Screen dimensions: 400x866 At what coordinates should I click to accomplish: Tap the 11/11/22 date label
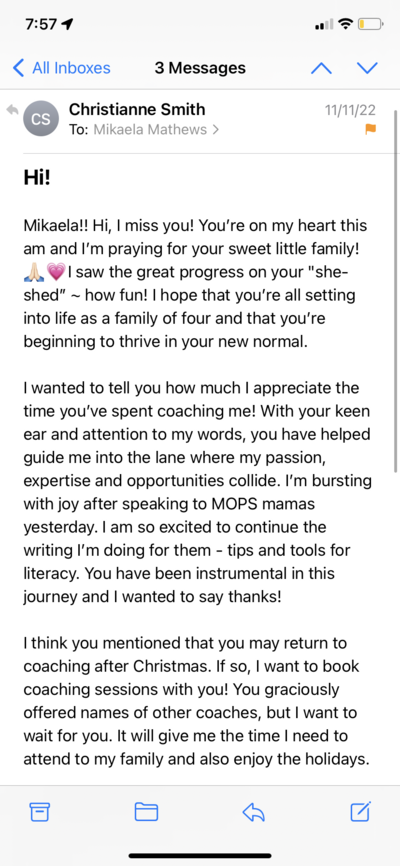tap(350, 110)
